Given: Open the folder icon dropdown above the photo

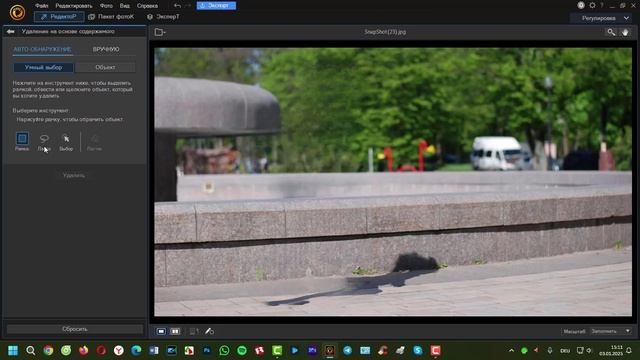Looking at the screenshot, I should [160, 32].
